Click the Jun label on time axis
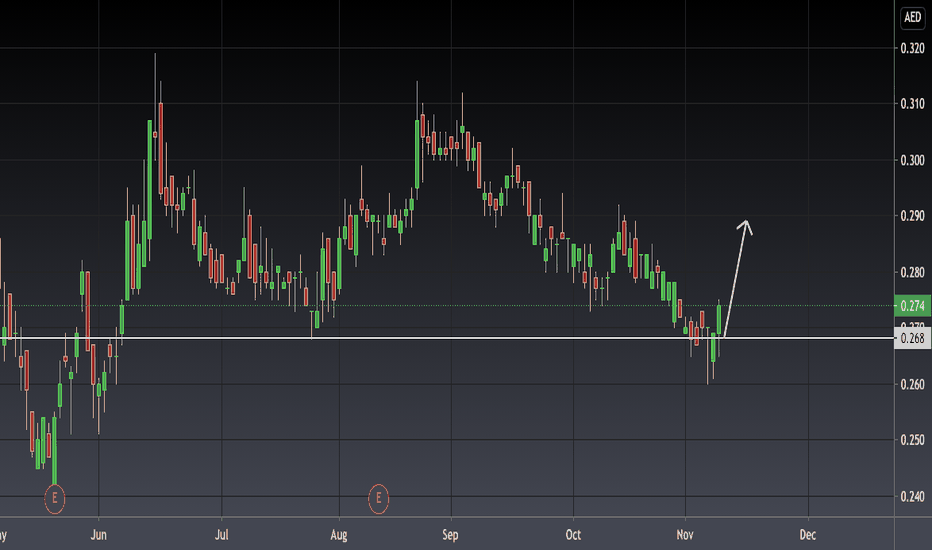The width and height of the screenshot is (932, 550). point(99,535)
